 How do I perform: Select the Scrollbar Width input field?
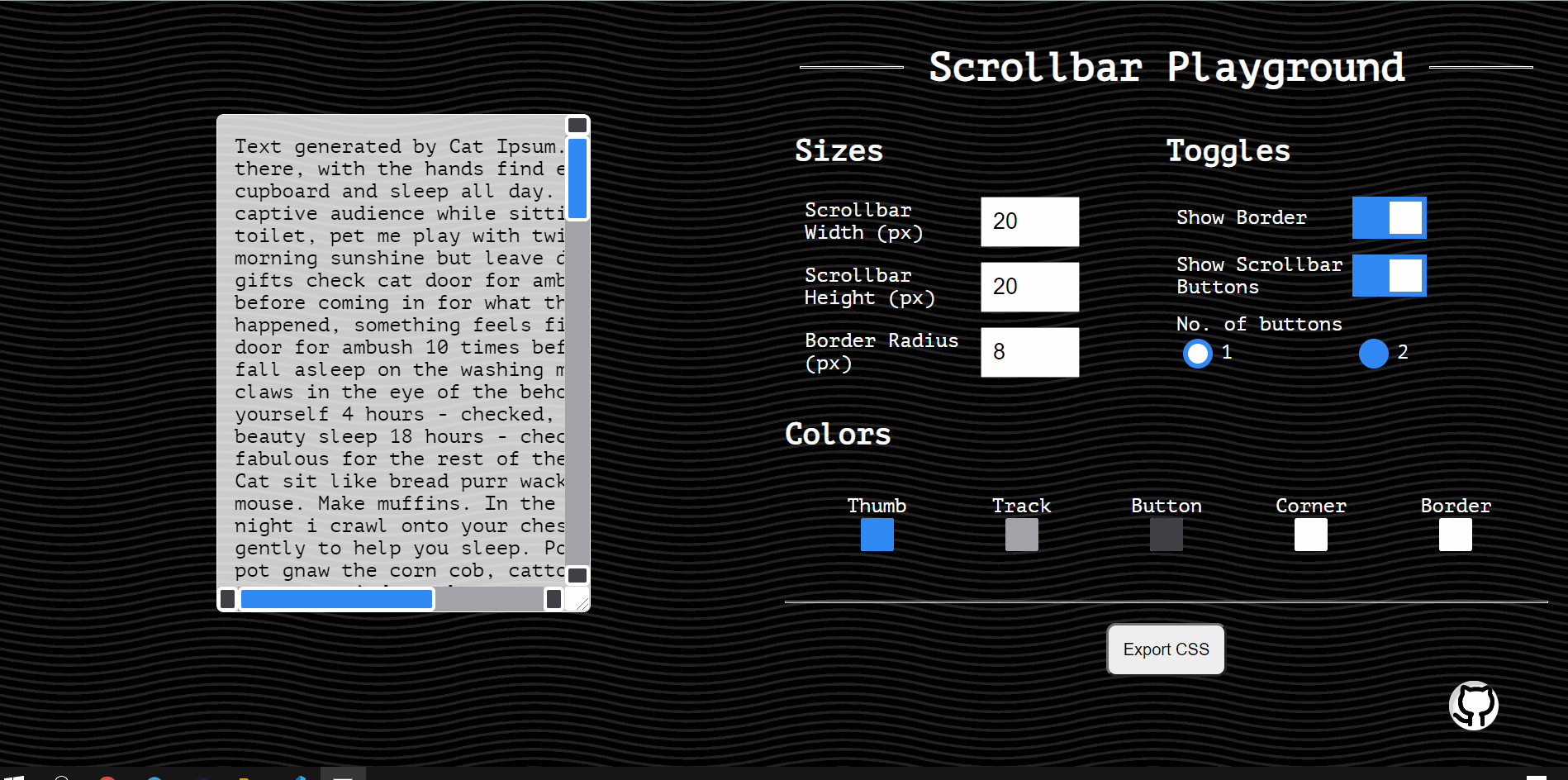(x=1029, y=221)
